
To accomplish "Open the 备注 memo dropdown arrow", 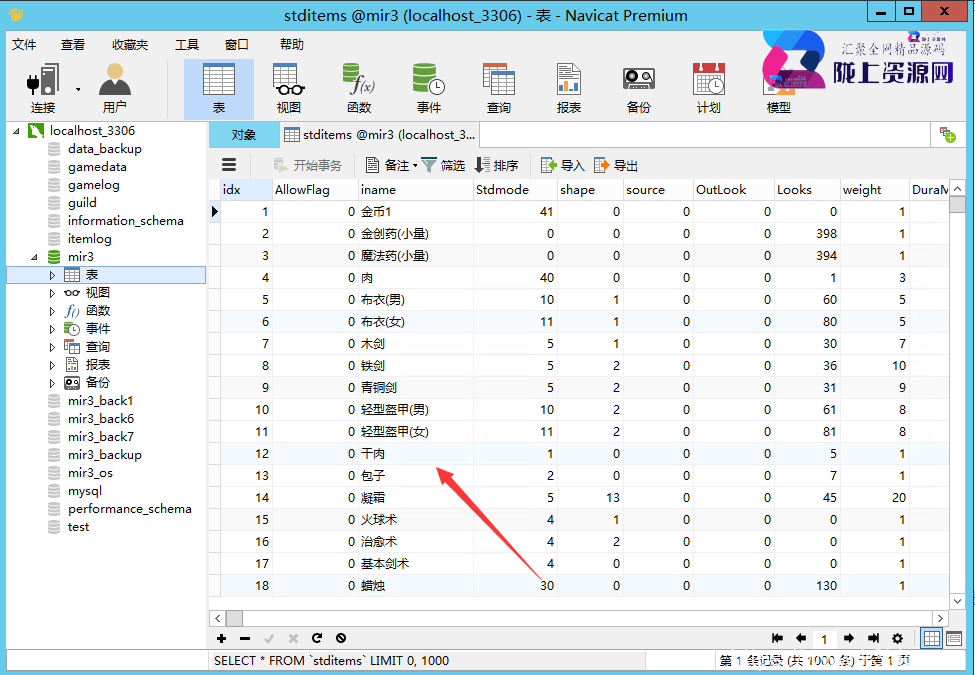I will tap(415, 165).
